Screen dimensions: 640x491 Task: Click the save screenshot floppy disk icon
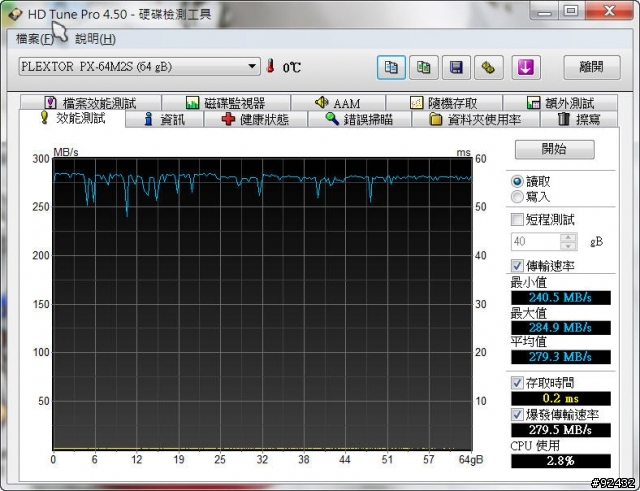click(x=456, y=67)
